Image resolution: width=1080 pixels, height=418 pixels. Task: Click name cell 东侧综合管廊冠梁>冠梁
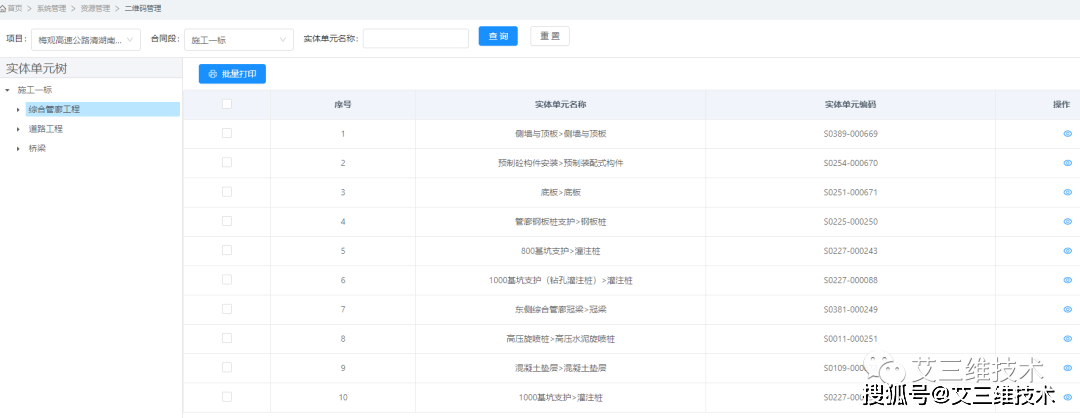pyautogui.click(x=561, y=309)
